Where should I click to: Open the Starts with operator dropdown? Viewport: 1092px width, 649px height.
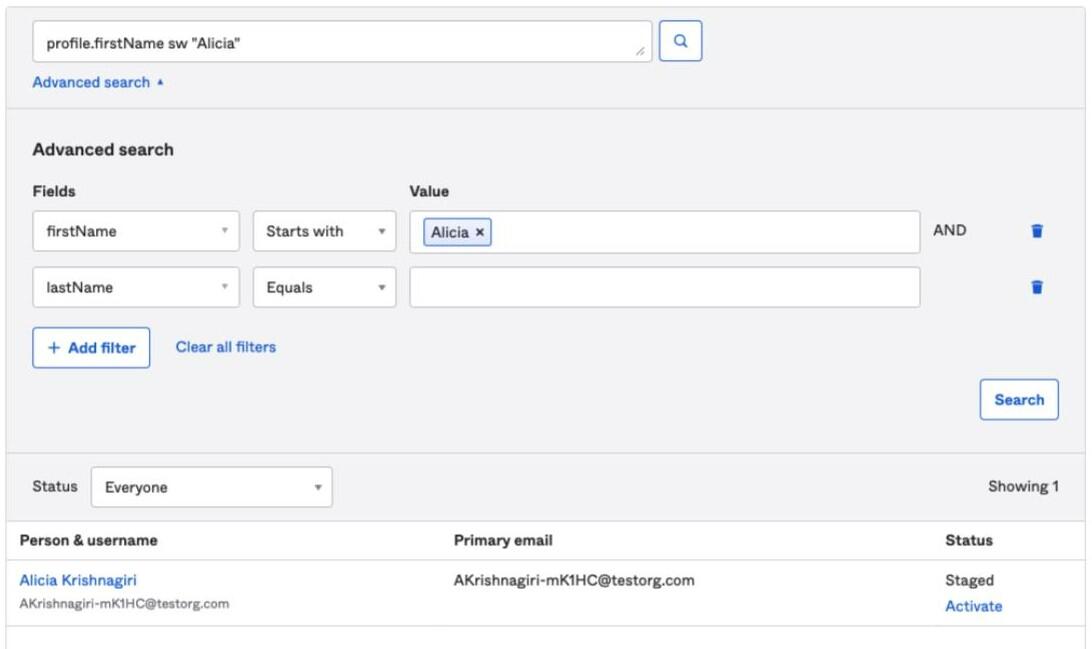click(x=324, y=231)
